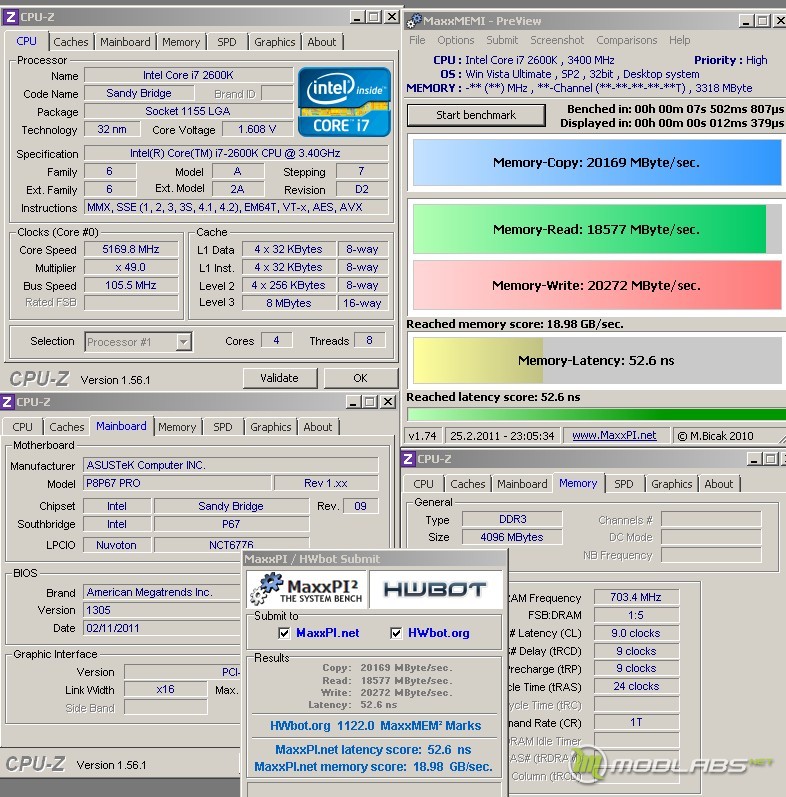Open the Submit menu in MaxxMEM

coord(502,40)
